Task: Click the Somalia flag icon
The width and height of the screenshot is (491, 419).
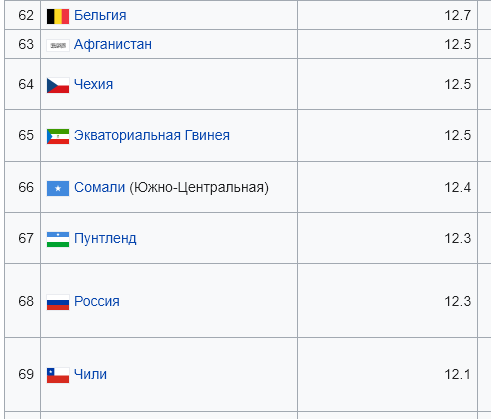Action: click(x=58, y=188)
